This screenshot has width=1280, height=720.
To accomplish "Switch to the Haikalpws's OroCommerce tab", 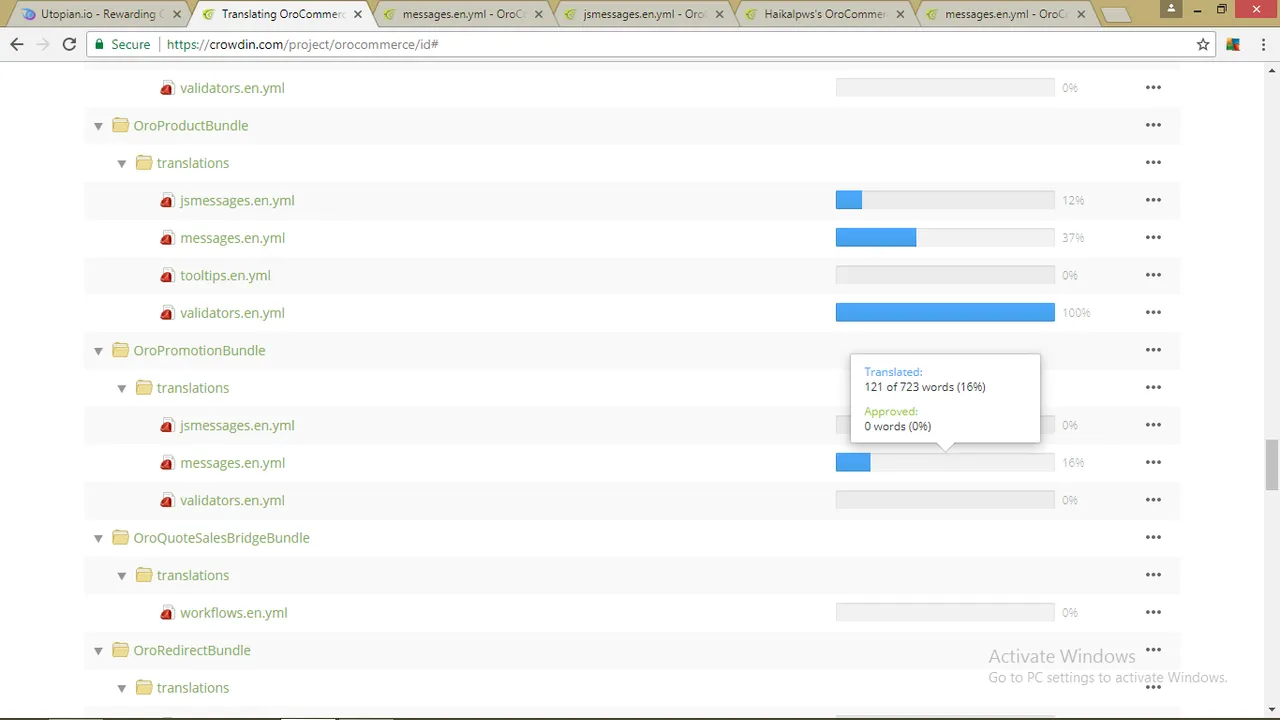I will coord(824,14).
